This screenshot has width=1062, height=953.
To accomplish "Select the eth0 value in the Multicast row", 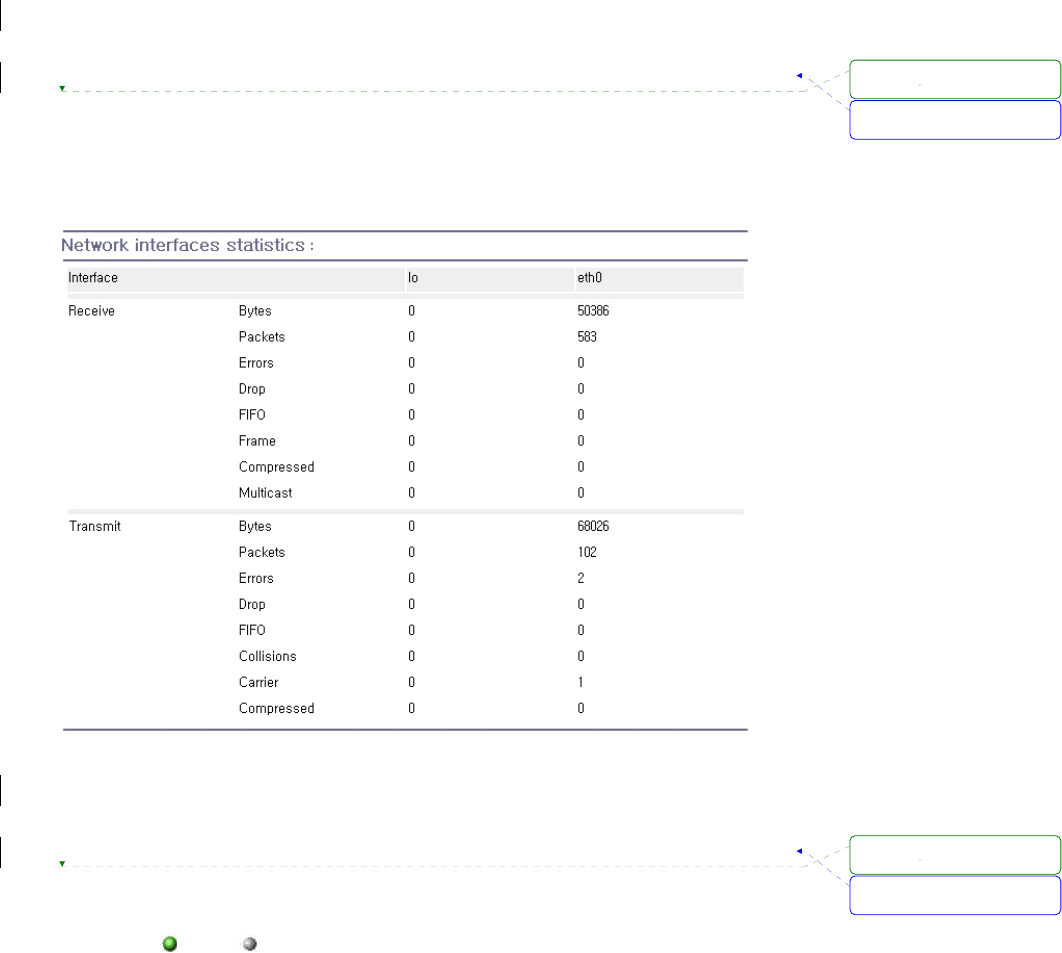I will (581, 493).
